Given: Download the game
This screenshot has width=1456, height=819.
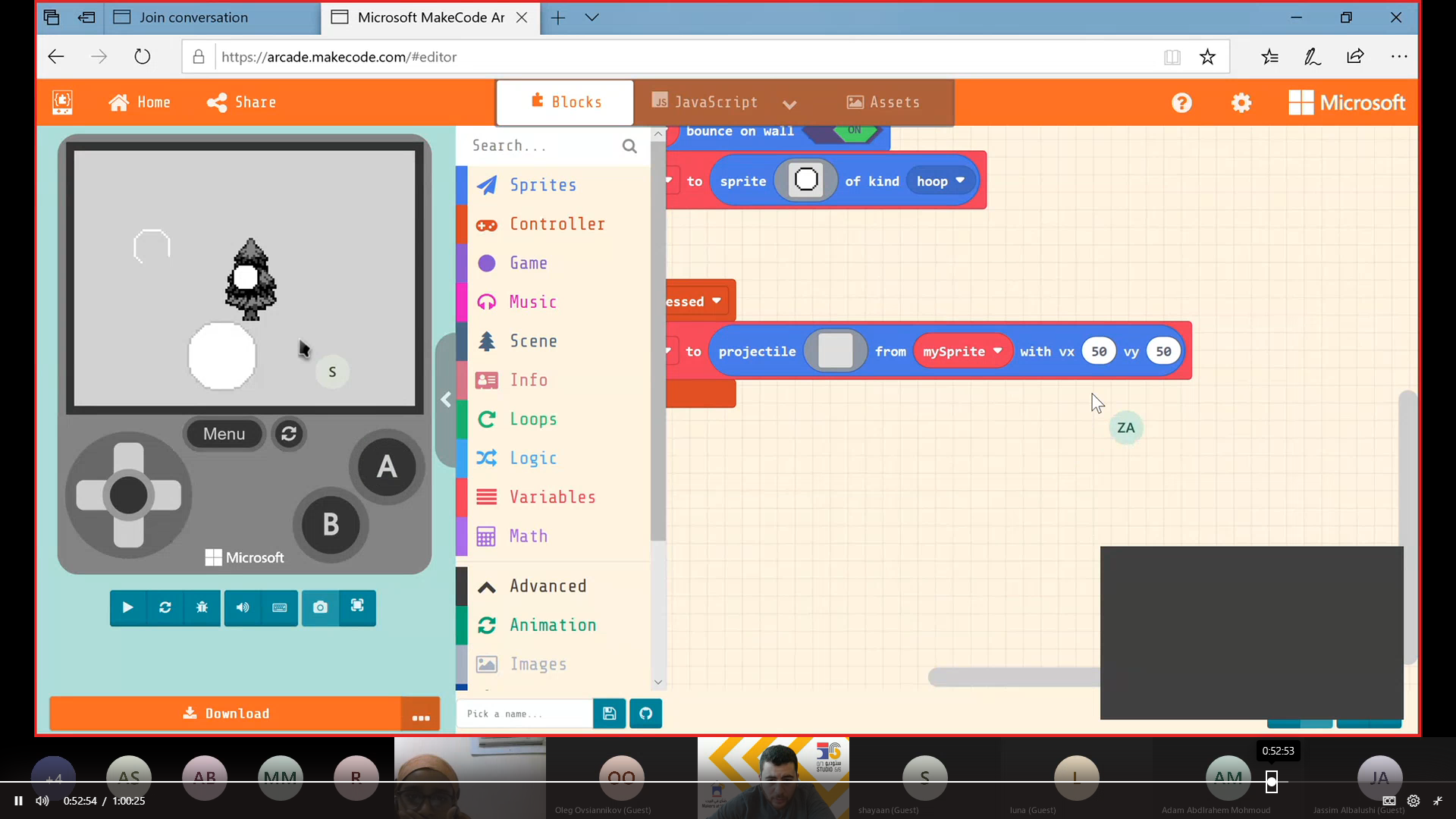Looking at the screenshot, I should pyautogui.click(x=226, y=714).
